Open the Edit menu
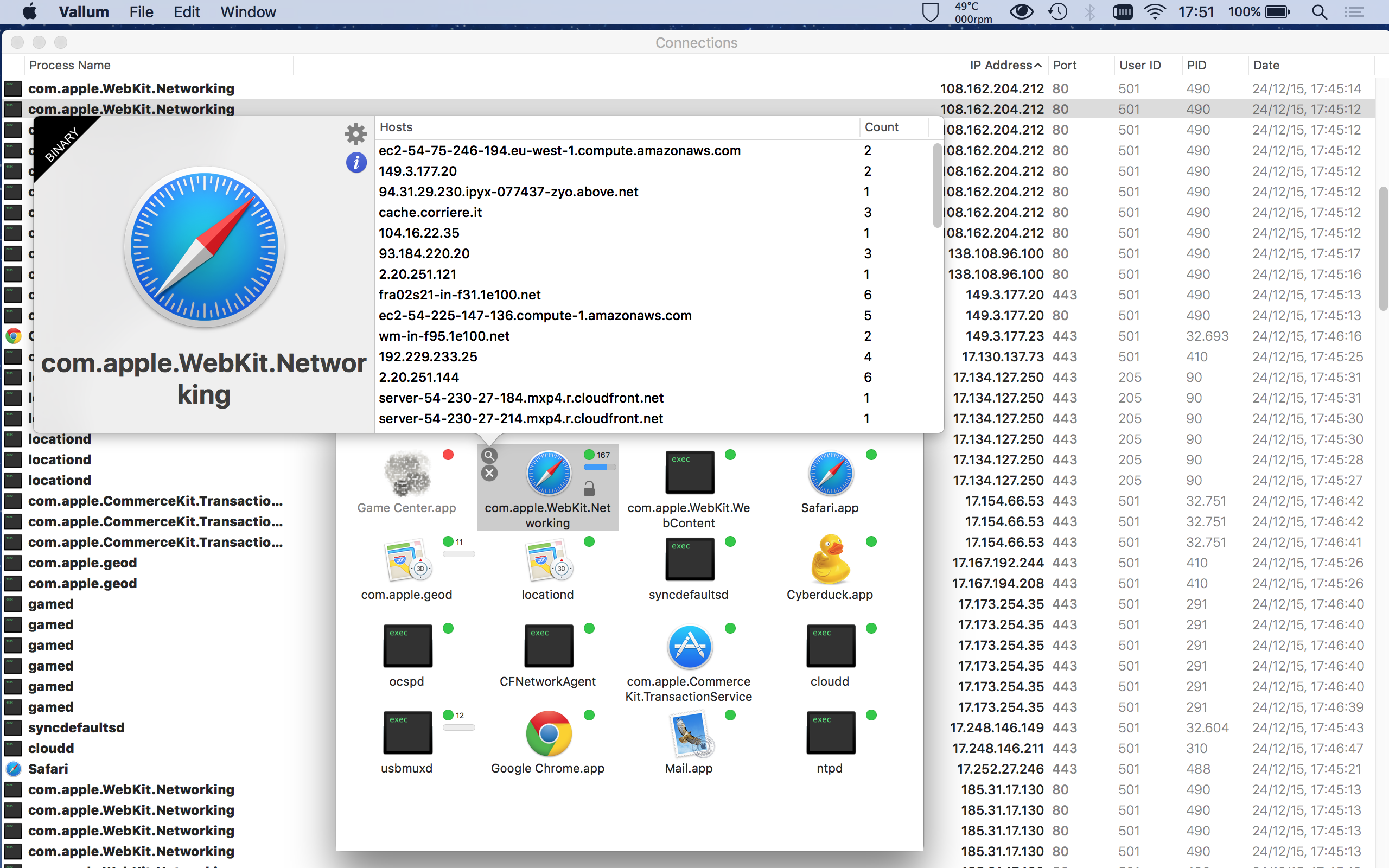 coord(187,12)
